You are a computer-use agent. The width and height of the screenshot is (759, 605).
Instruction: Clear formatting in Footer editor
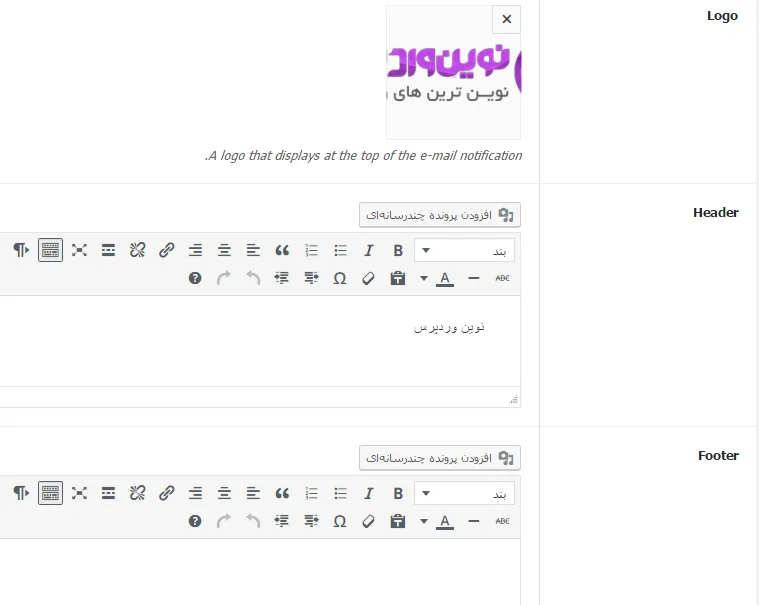click(x=368, y=521)
